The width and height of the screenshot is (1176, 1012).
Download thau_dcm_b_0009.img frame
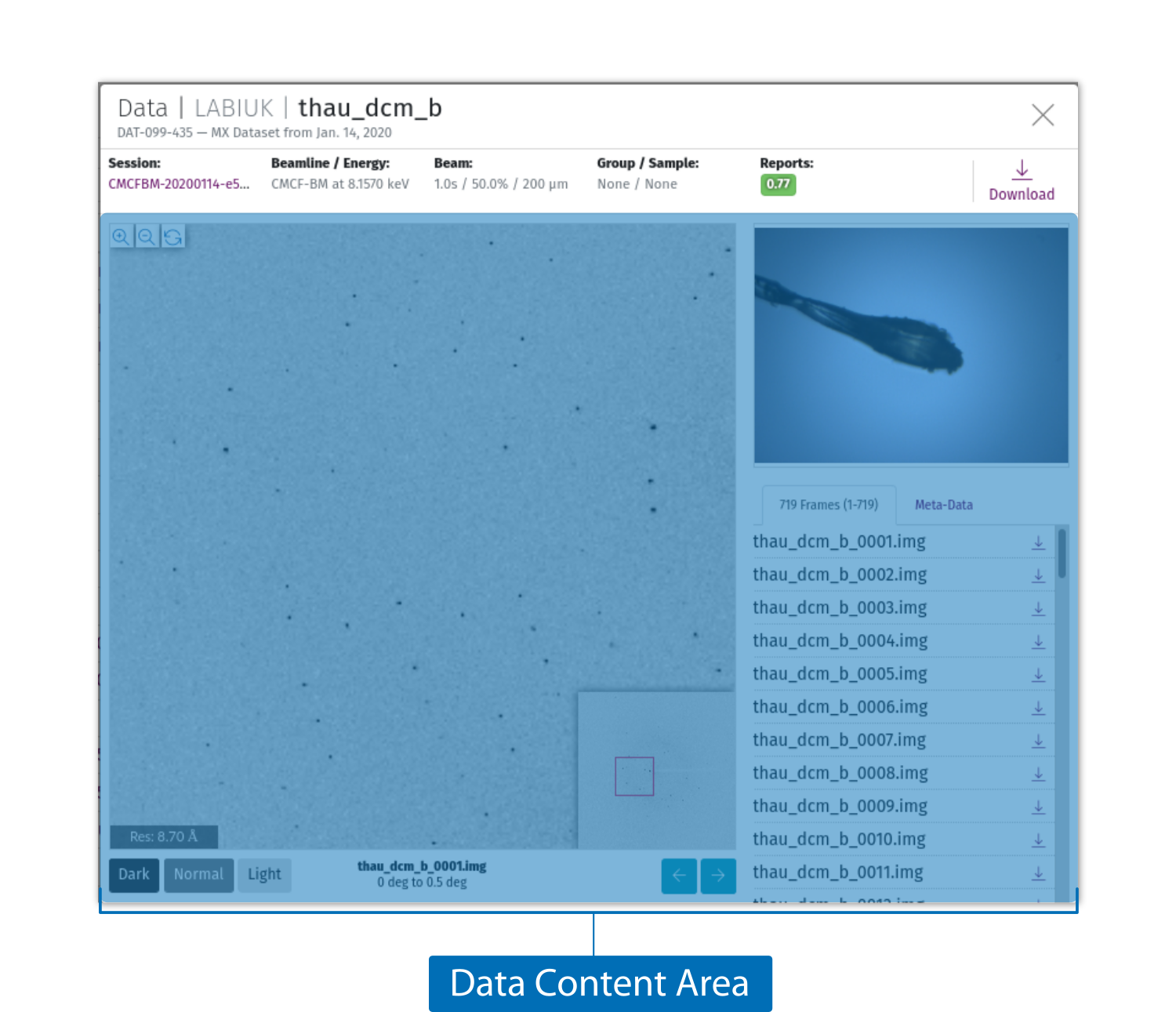pos(1038,807)
